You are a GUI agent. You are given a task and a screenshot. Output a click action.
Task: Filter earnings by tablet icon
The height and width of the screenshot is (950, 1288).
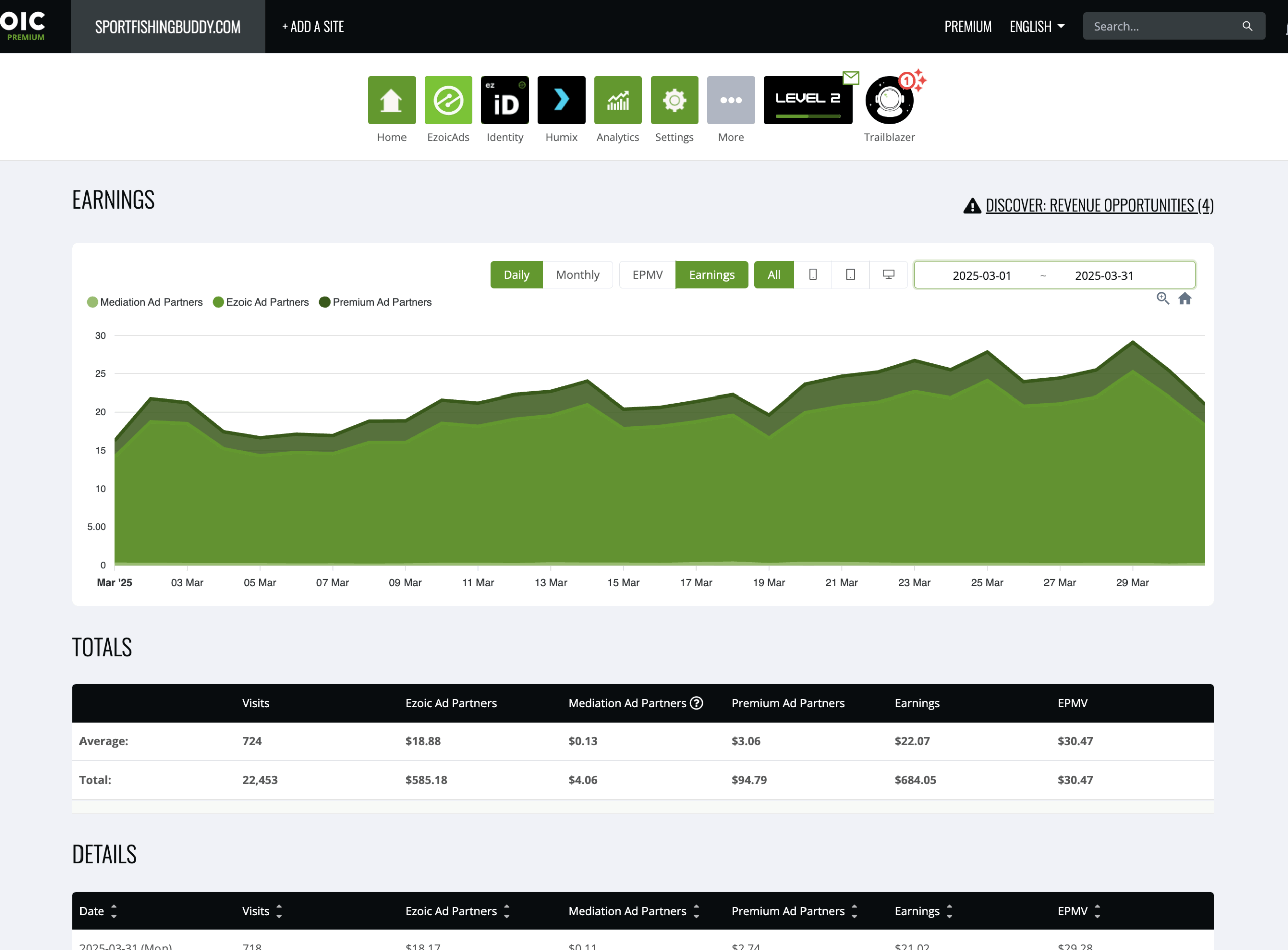850,275
